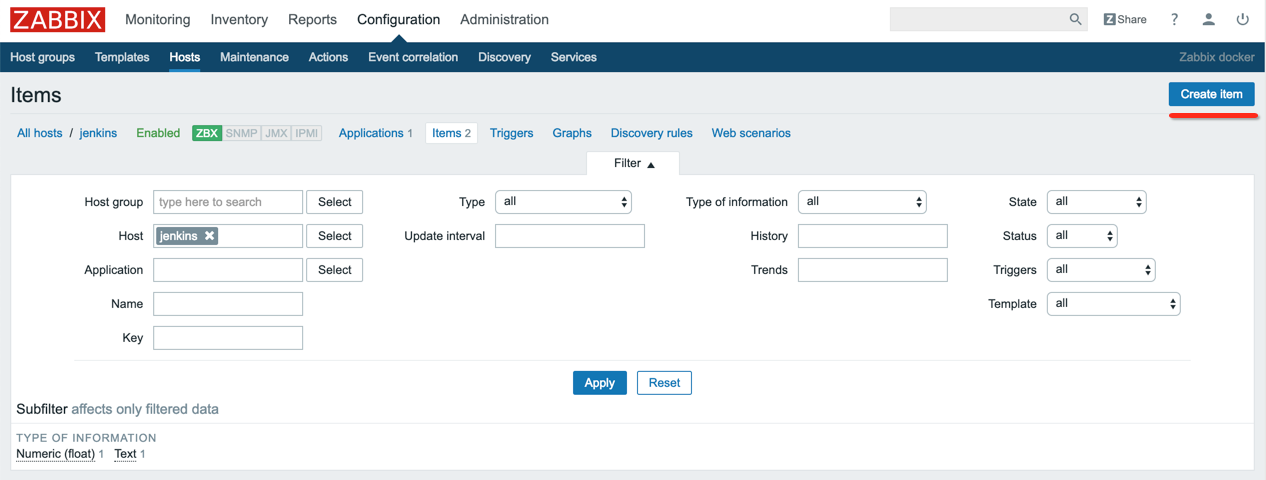This screenshot has height=480, width=1266.
Task: Click the search magnifier icon
Action: [x=1075, y=19]
